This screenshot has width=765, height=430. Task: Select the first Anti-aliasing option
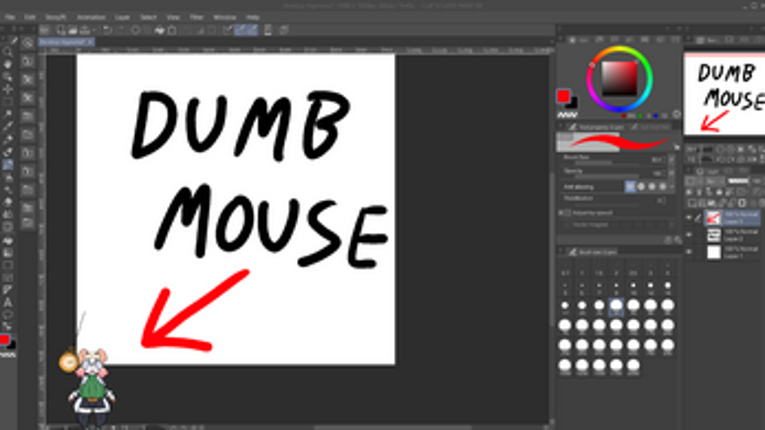pyautogui.click(x=630, y=186)
